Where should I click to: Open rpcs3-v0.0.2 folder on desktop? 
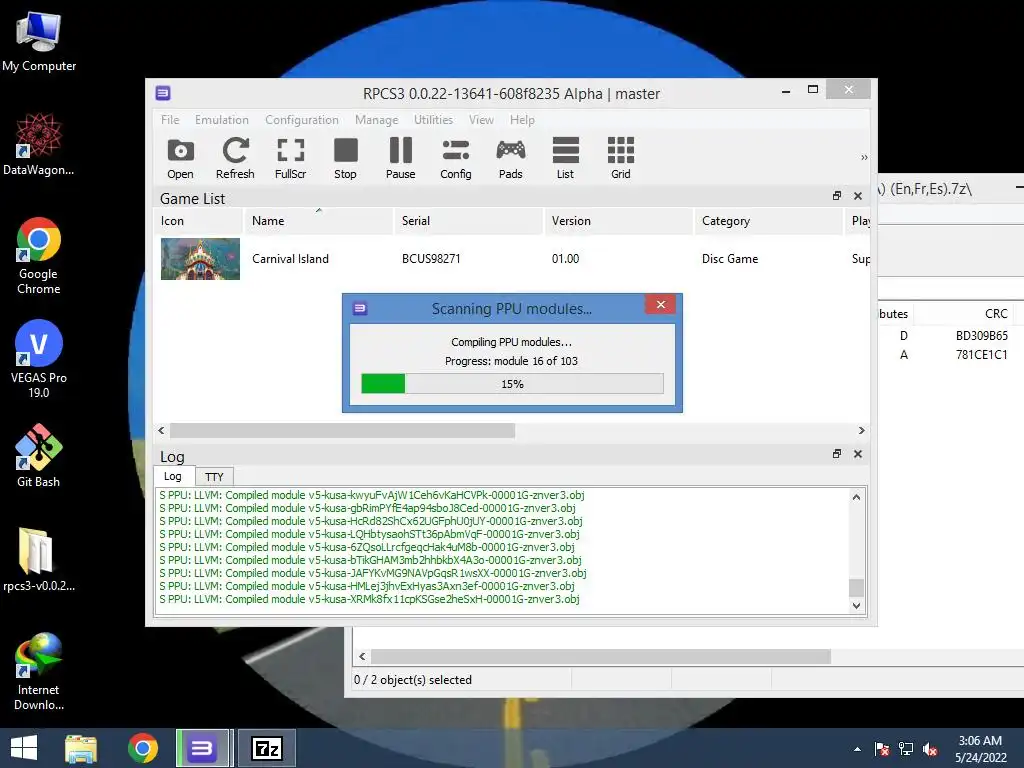pos(39,560)
